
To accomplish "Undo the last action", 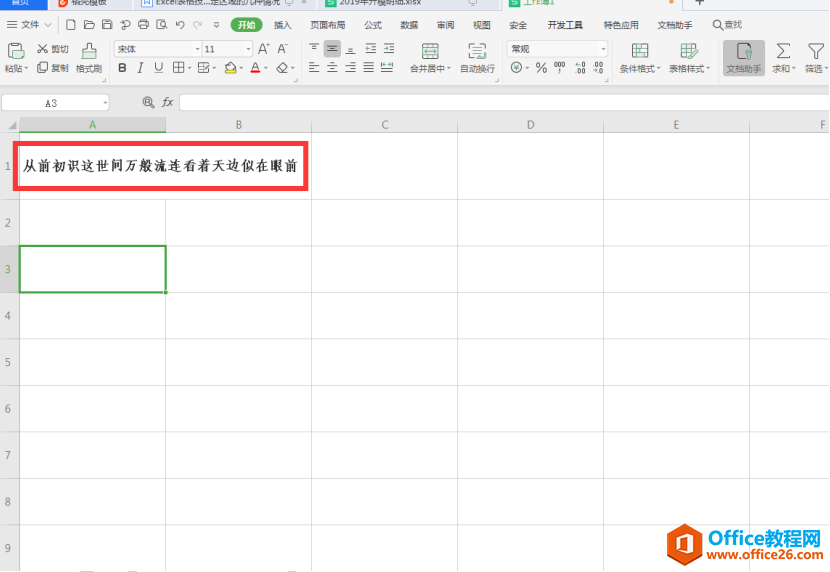I will tap(180, 24).
